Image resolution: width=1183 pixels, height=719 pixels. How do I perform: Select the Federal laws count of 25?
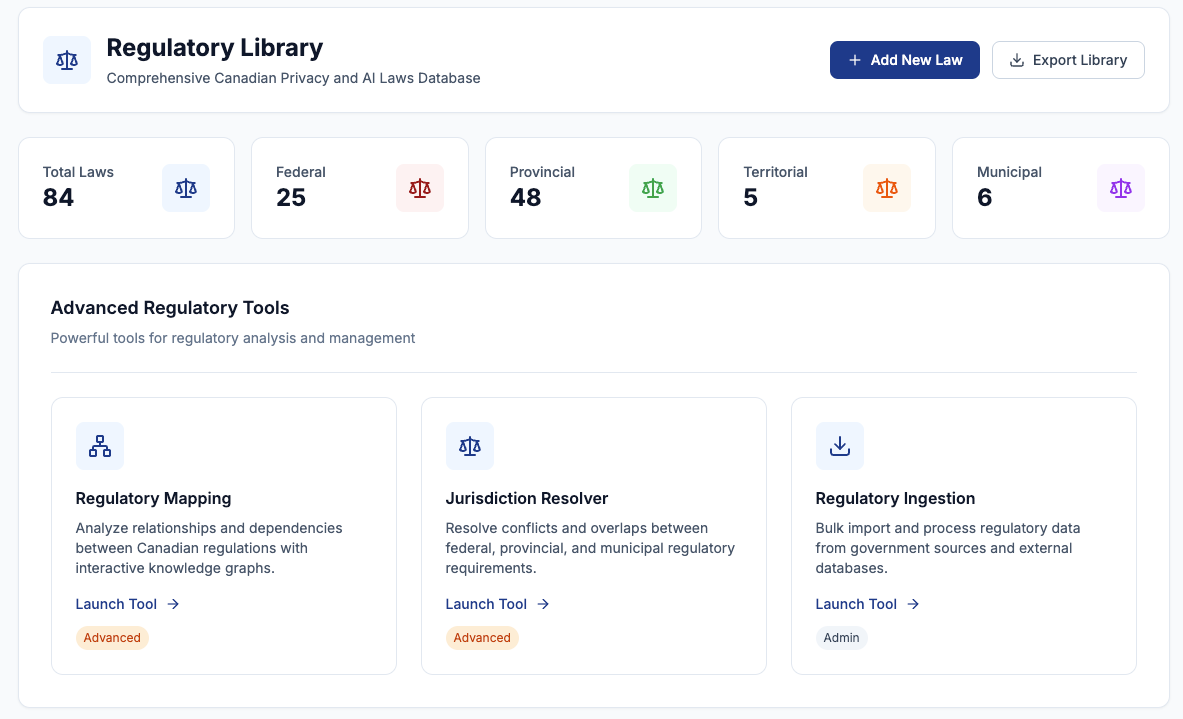click(x=291, y=198)
